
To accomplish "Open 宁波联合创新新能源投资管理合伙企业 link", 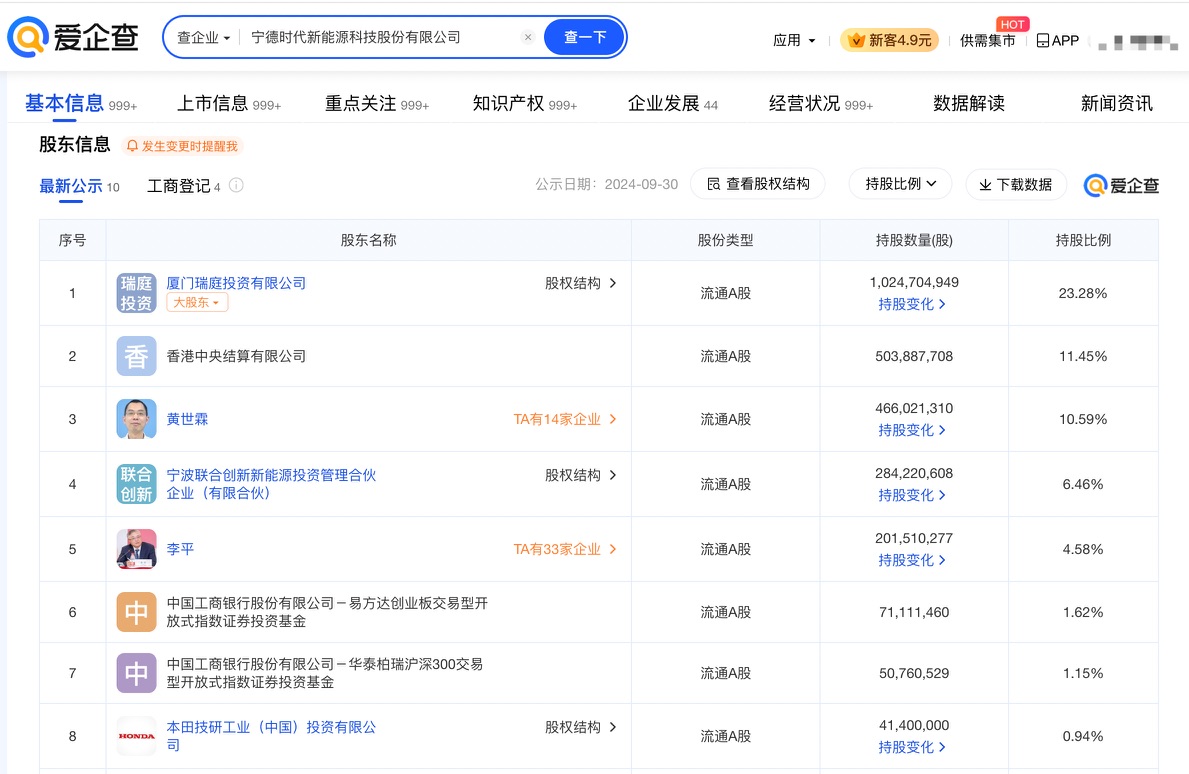I will (271, 484).
